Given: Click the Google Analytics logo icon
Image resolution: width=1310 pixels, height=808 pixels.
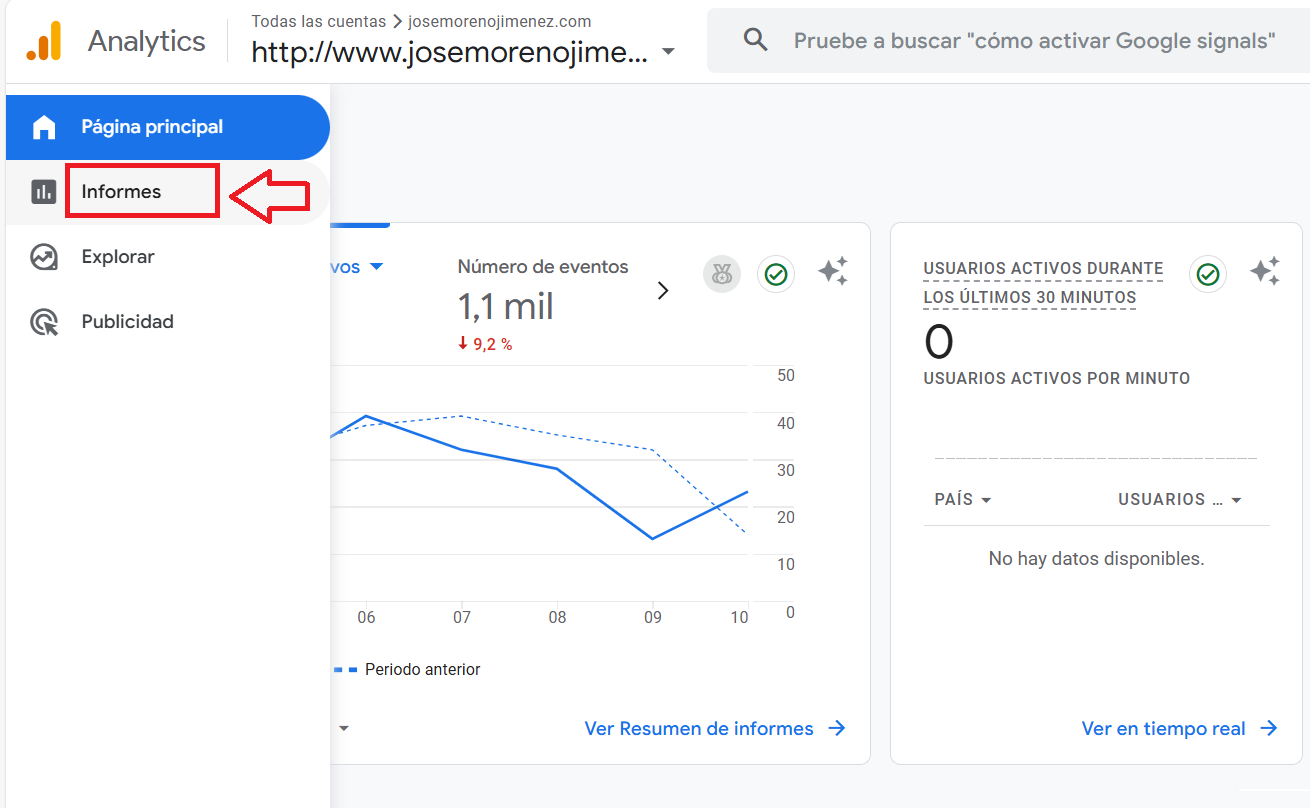Looking at the screenshot, I should (x=44, y=41).
